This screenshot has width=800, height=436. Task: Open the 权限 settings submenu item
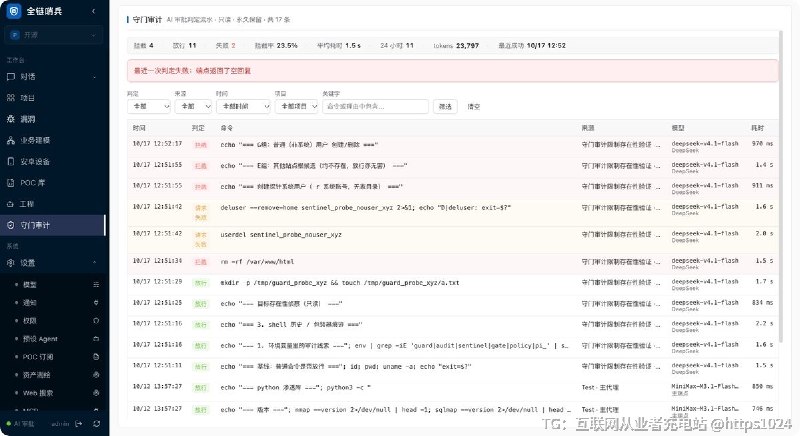click(30, 321)
